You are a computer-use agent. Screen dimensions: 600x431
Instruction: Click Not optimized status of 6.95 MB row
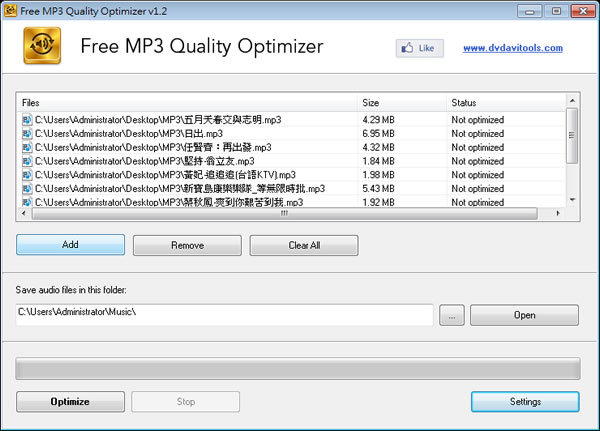click(478, 134)
